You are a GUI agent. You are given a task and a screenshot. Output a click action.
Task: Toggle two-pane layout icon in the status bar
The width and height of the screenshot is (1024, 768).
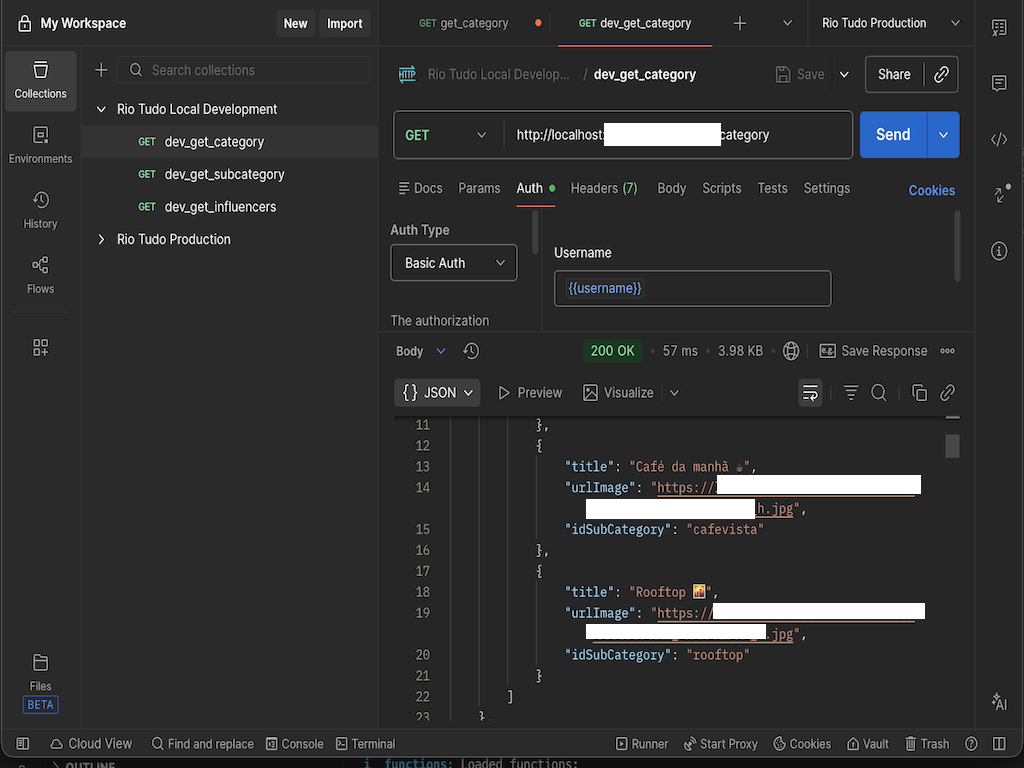tap(999, 744)
